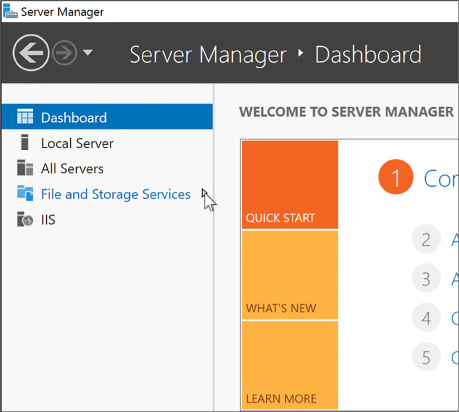Click the Server Manager breadcrumb text

point(208,55)
